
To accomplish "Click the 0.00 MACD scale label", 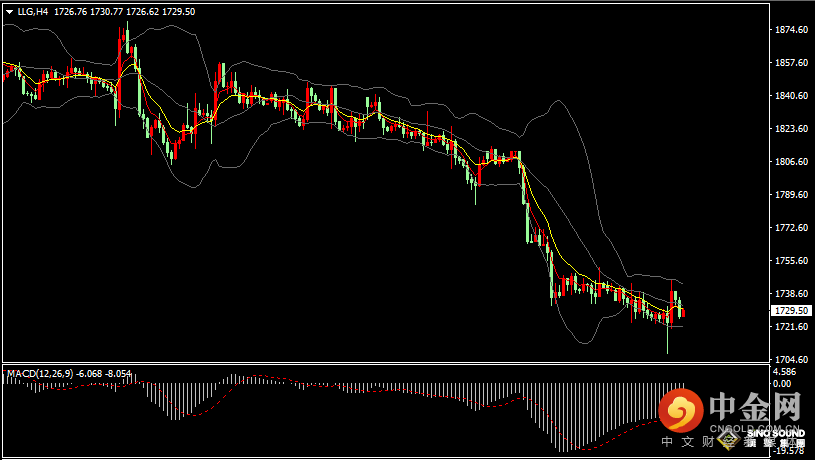I will 783,384.
